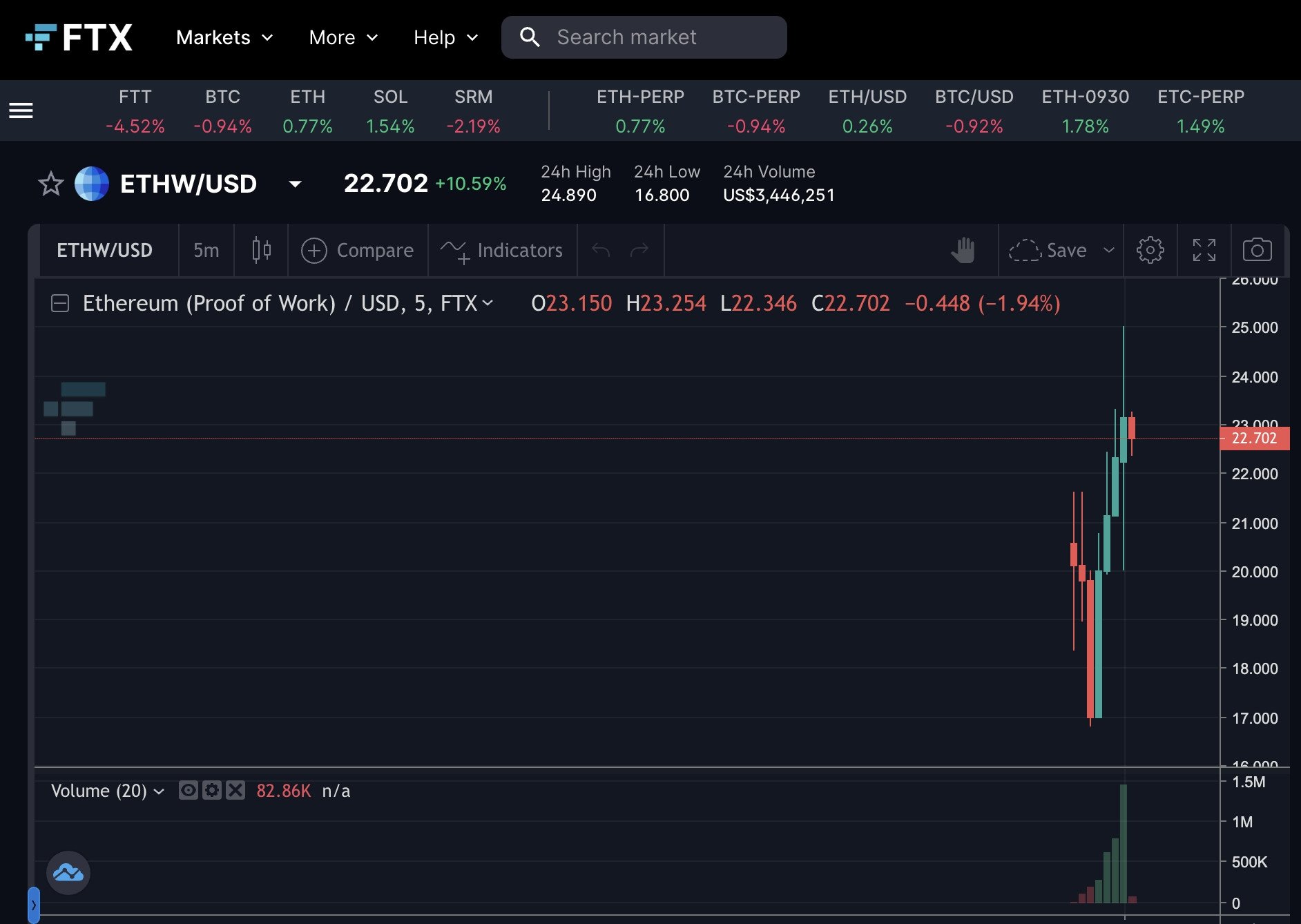Click the chart settings gear icon
The height and width of the screenshot is (924, 1301).
click(x=1150, y=250)
